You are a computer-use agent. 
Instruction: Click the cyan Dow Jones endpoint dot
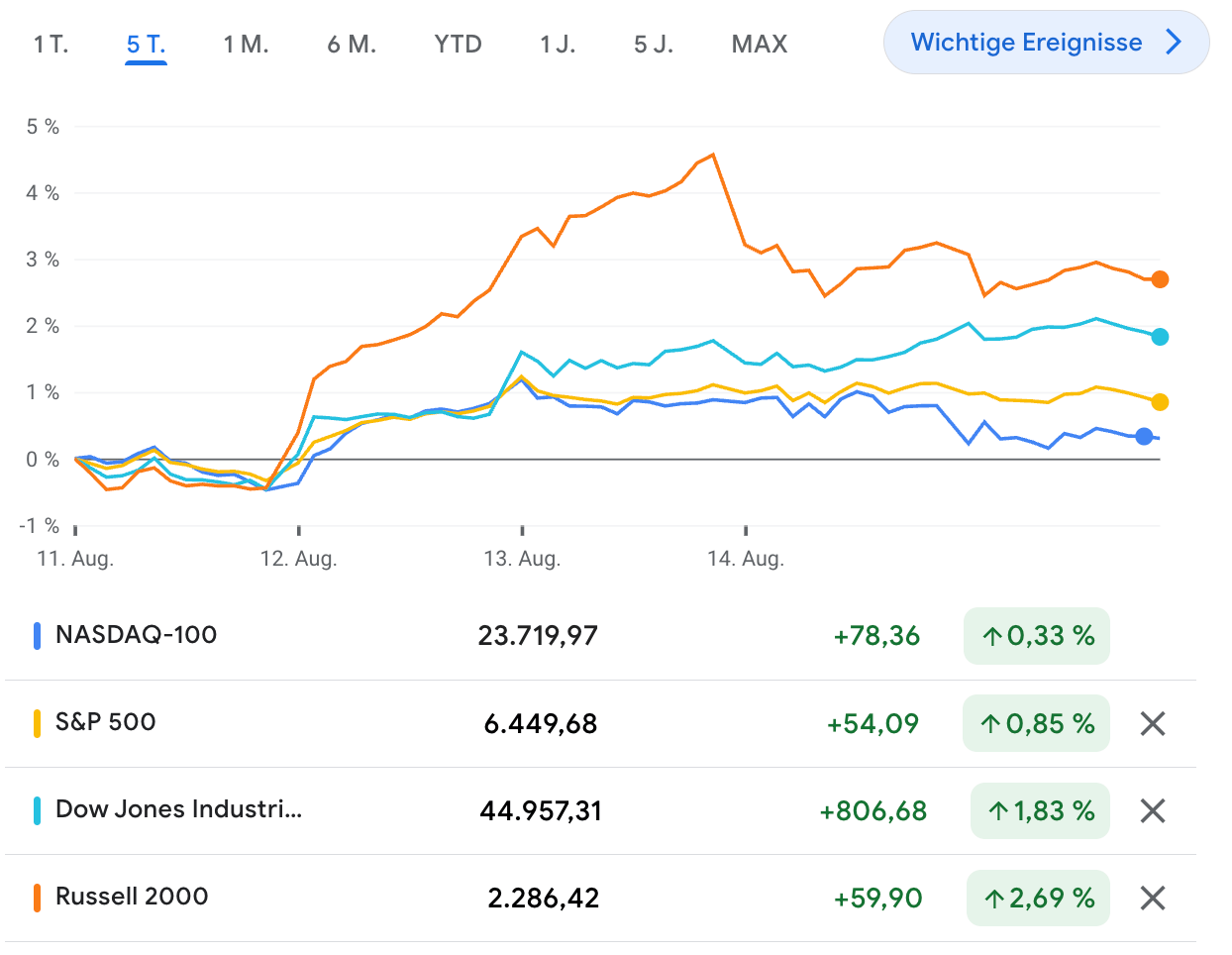[x=1160, y=337]
